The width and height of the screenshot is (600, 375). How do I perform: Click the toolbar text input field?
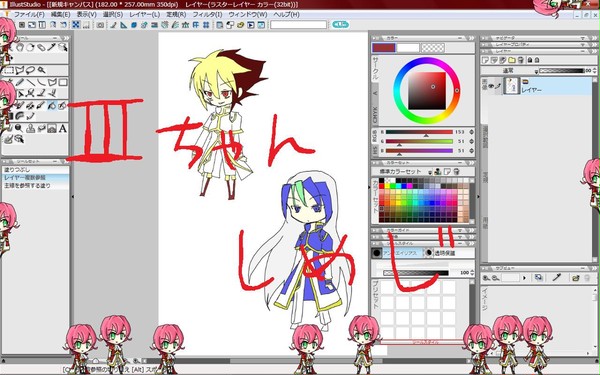coord(298,25)
